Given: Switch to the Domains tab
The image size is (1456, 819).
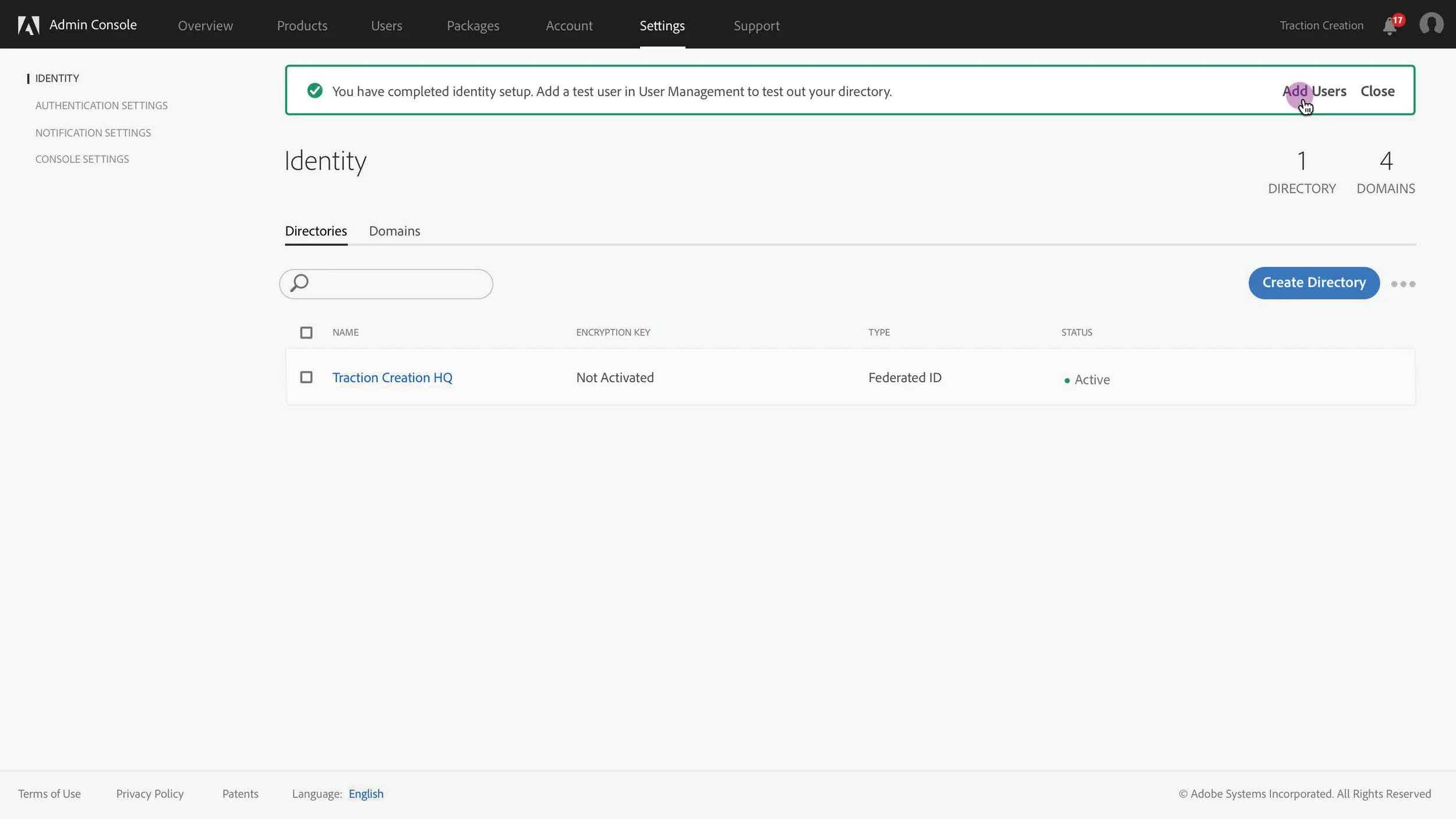Looking at the screenshot, I should click(x=394, y=231).
